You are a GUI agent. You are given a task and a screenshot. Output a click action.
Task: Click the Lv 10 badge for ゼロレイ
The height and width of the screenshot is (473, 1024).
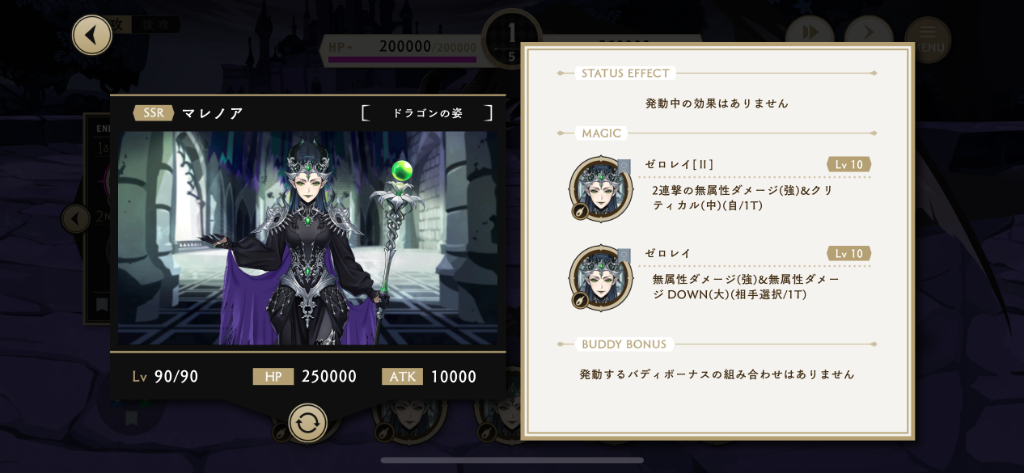849,253
